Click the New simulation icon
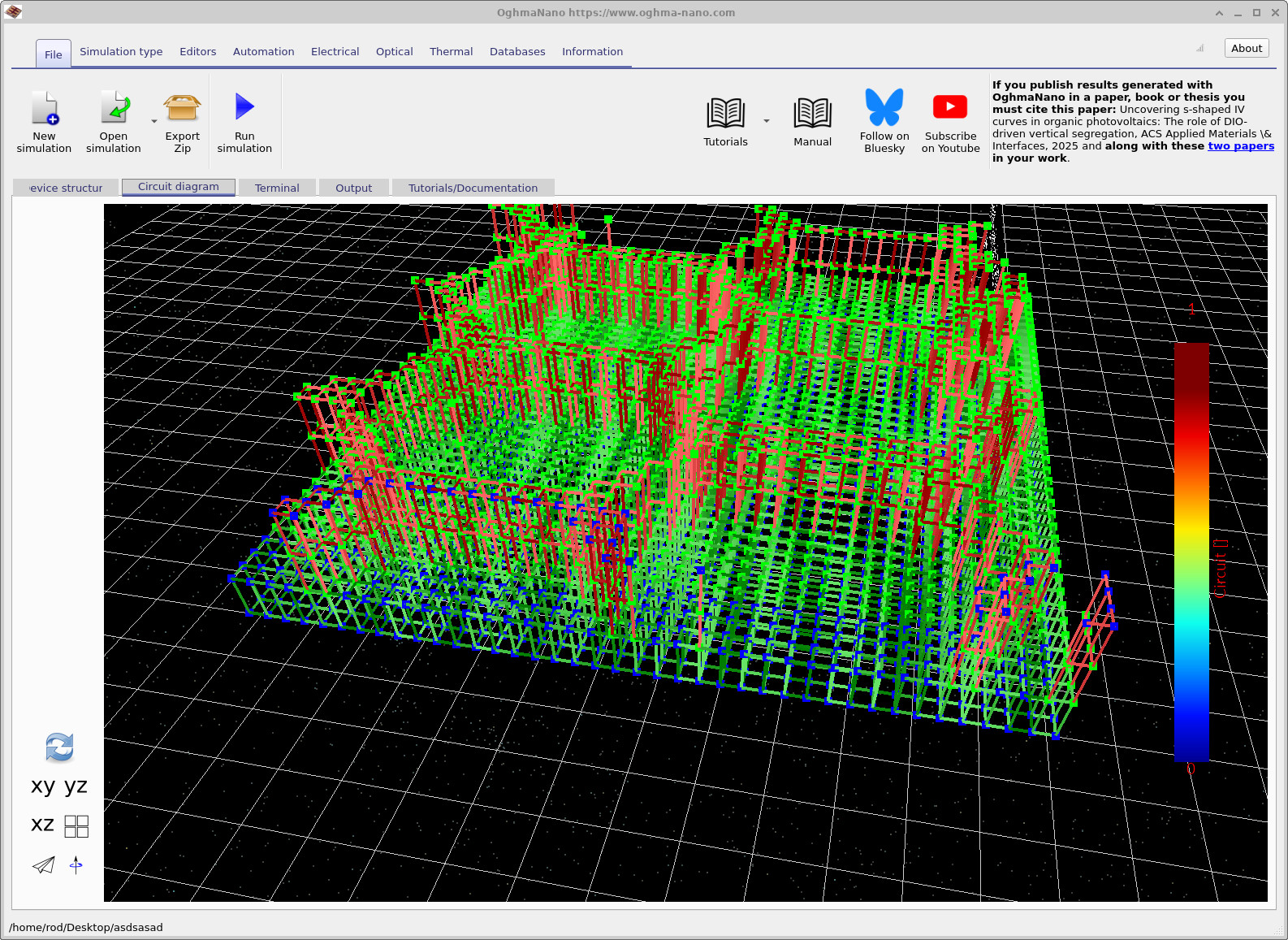Image resolution: width=1288 pixels, height=940 pixels. point(45,108)
